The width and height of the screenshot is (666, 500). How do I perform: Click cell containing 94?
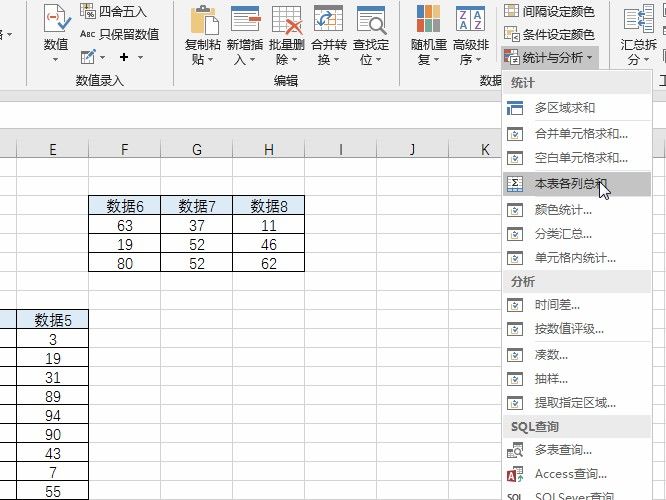pos(53,415)
